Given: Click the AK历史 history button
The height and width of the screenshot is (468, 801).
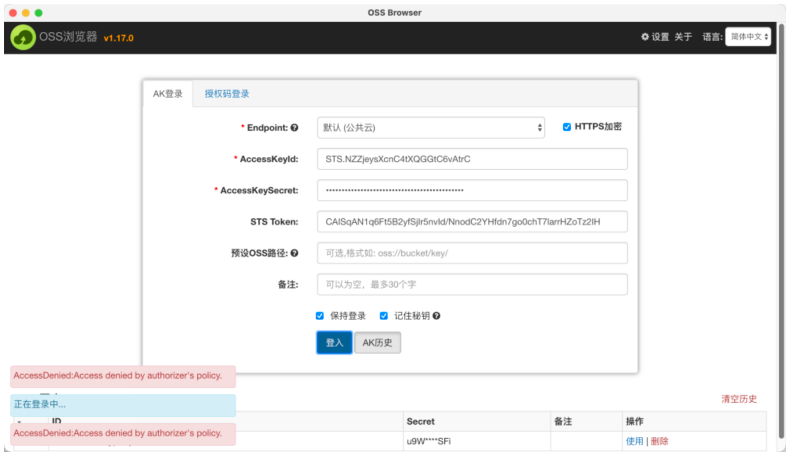Looking at the screenshot, I should [378, 342].
